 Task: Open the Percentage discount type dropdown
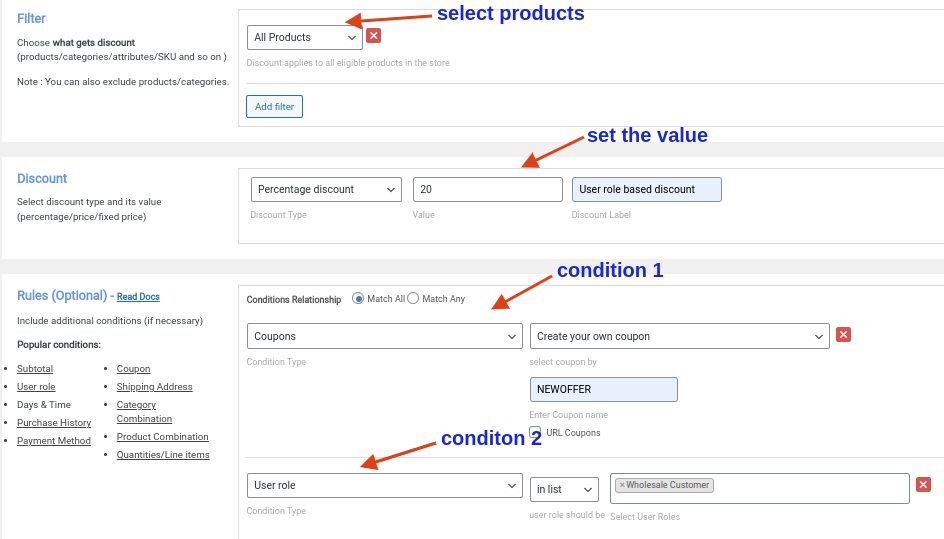pyautogui.click(x=326, y=189)
